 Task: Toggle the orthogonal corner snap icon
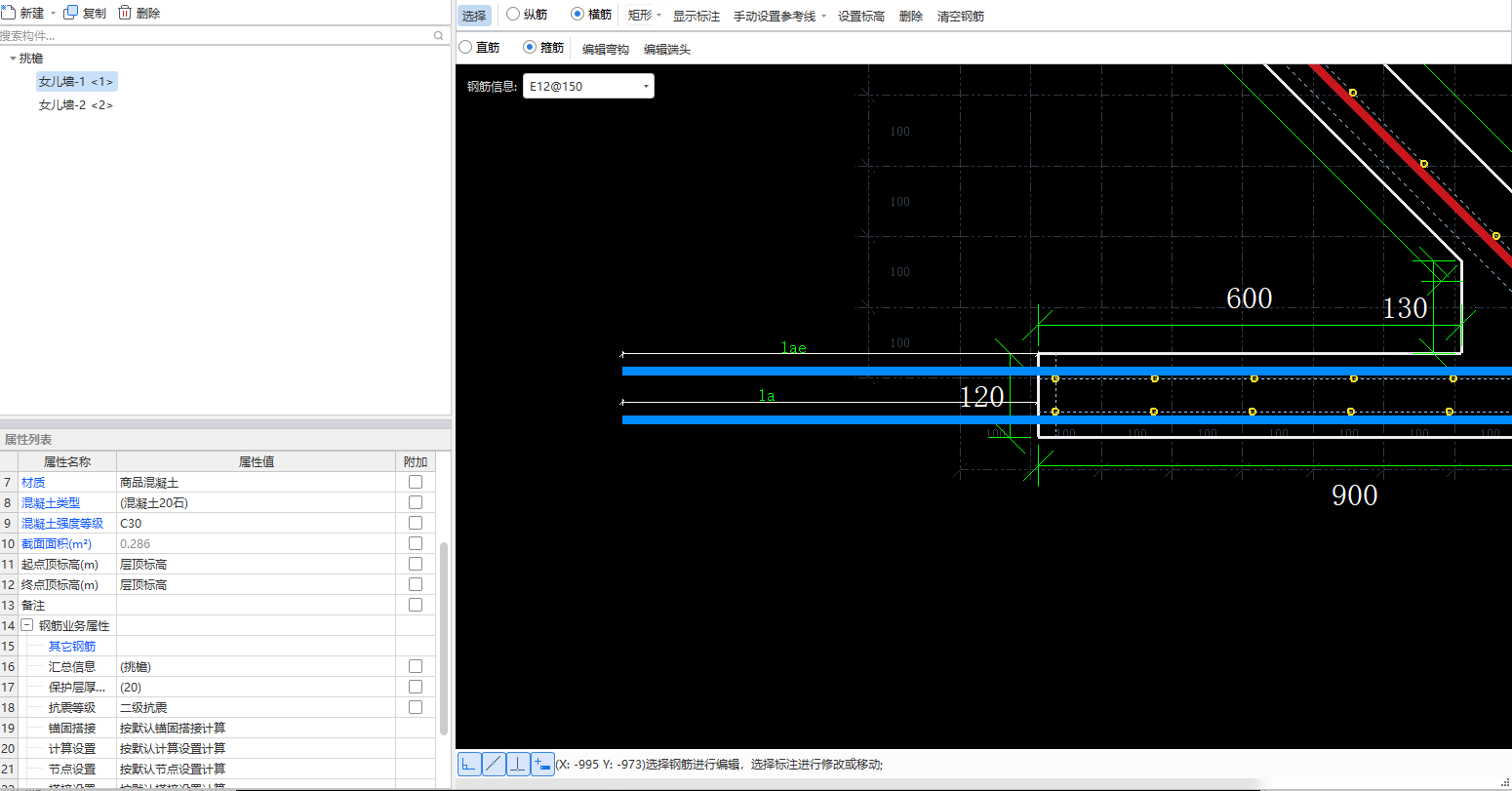click(x=469, y=764)
